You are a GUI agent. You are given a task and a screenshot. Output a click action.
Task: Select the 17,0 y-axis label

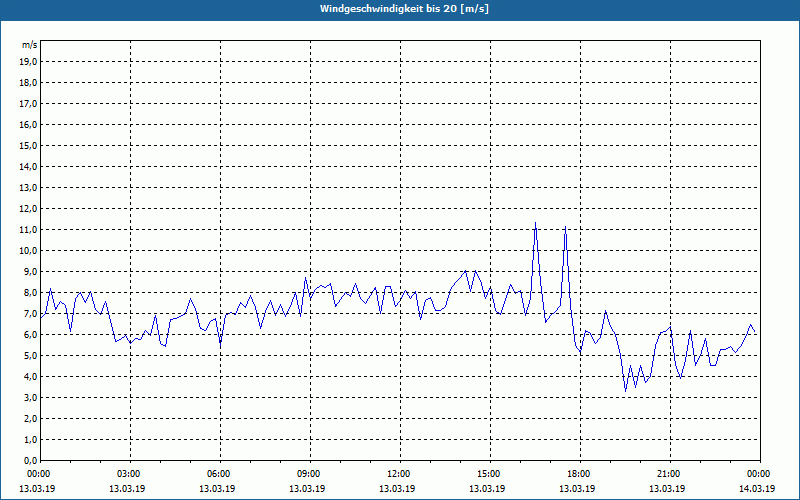[x=28, y=104]
